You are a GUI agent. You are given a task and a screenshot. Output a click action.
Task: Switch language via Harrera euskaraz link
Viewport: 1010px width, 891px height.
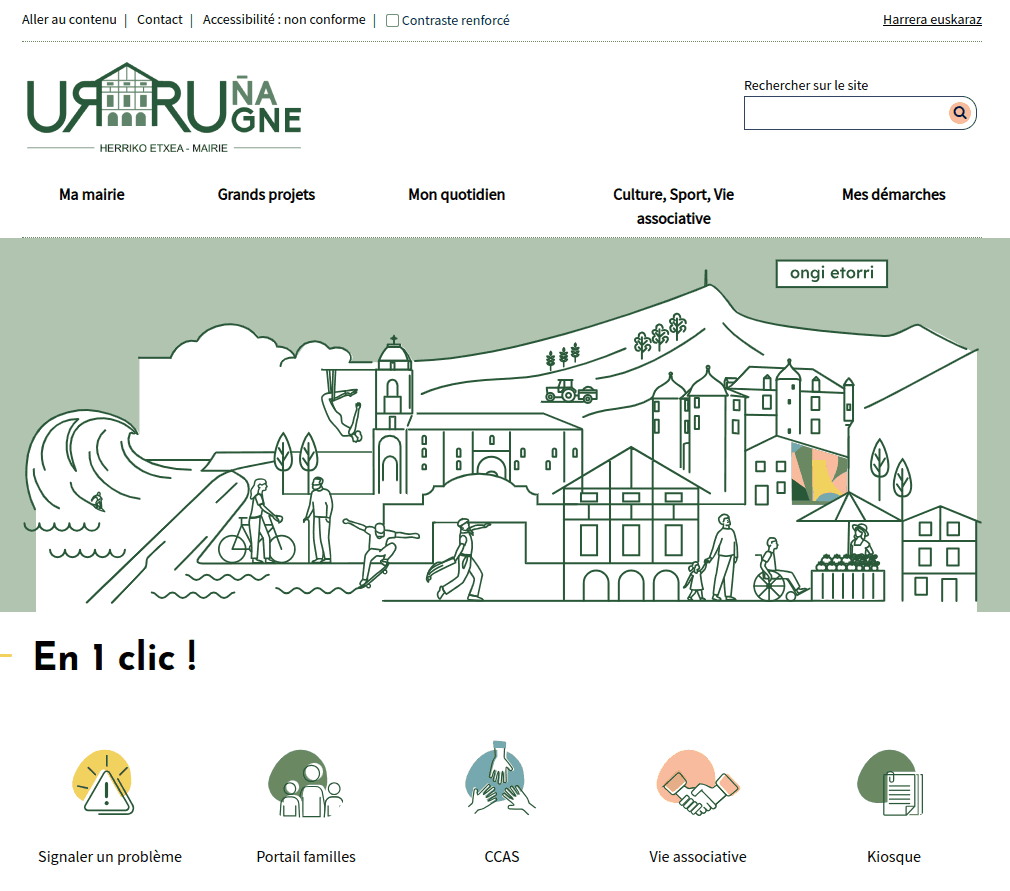pos(932,19)
